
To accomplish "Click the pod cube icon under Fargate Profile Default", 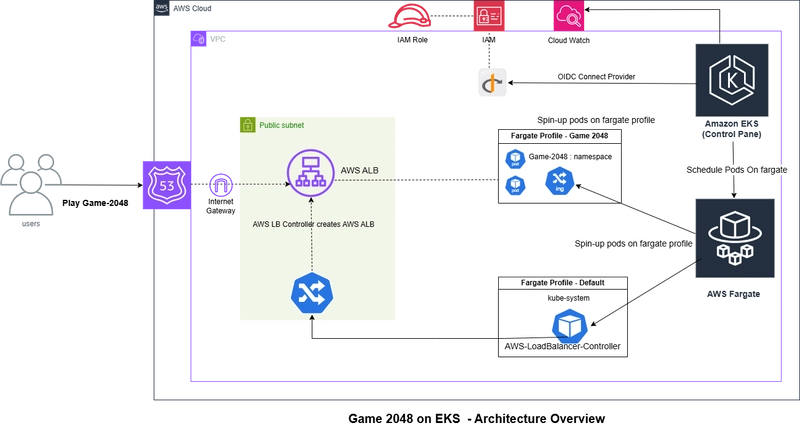I will click(x=568, y=327).
